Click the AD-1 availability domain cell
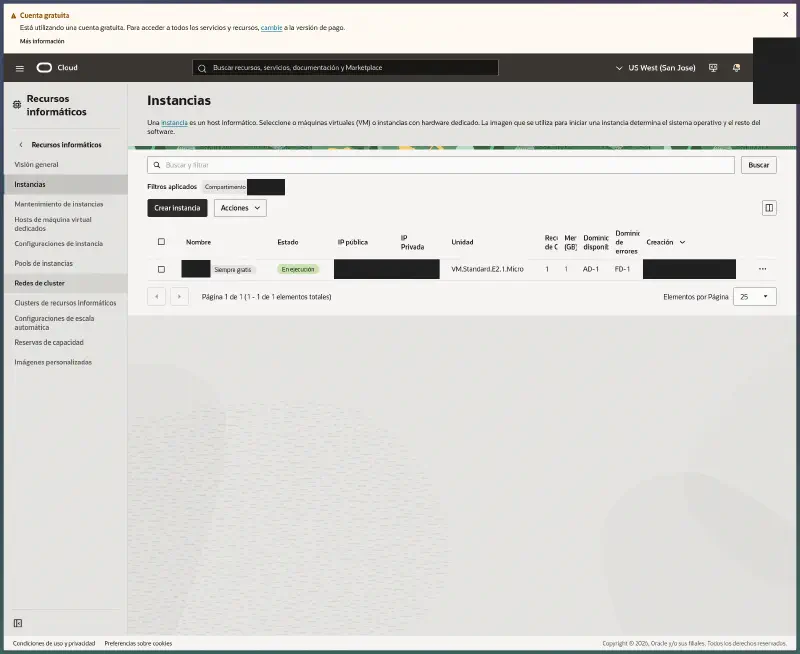The height and width of the screenshot is (654, 800). [x=591, y=269]
